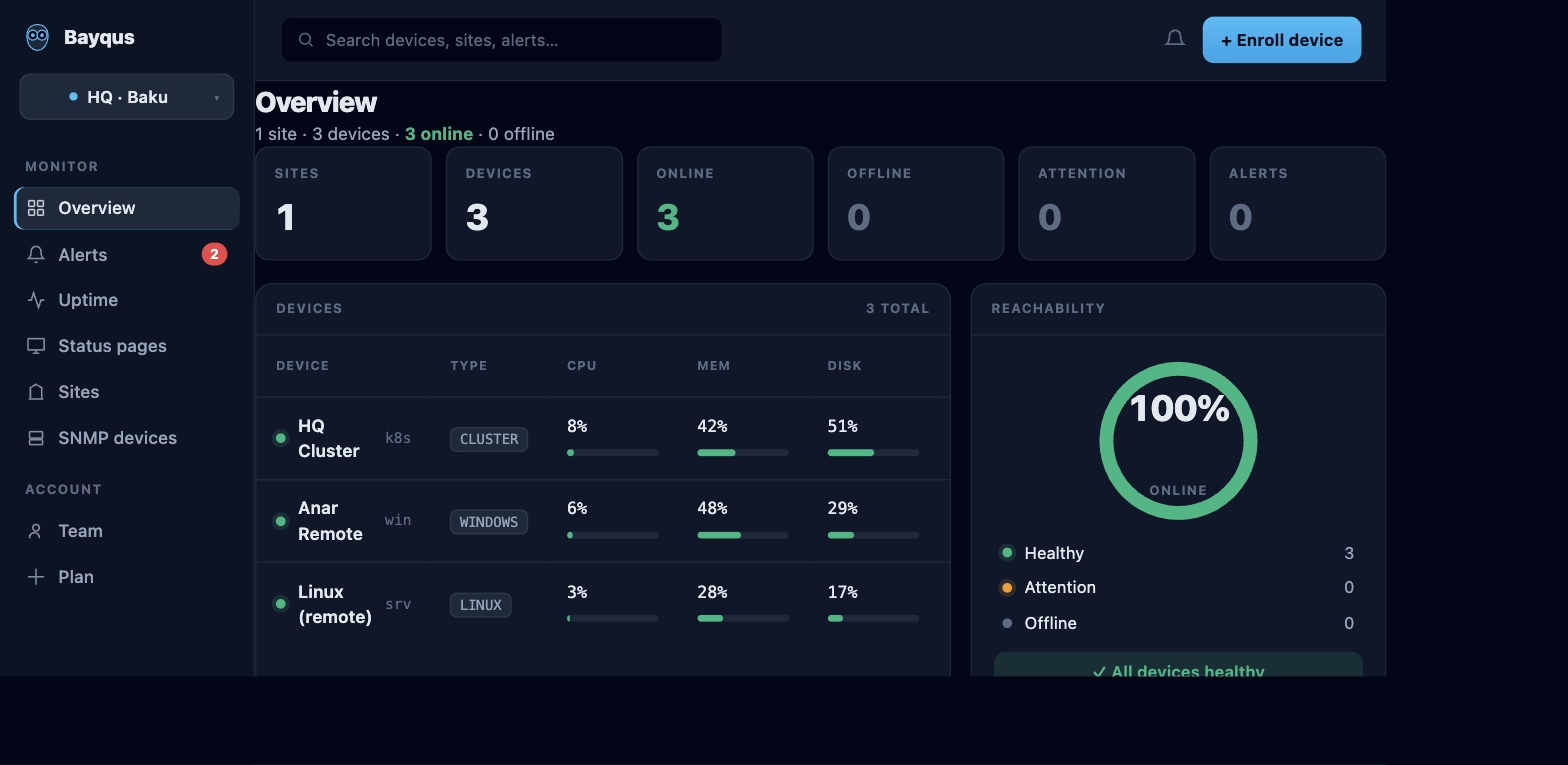1568x765 pixels.
Task: Click the Plan plus icon
Action: point(36,577)
